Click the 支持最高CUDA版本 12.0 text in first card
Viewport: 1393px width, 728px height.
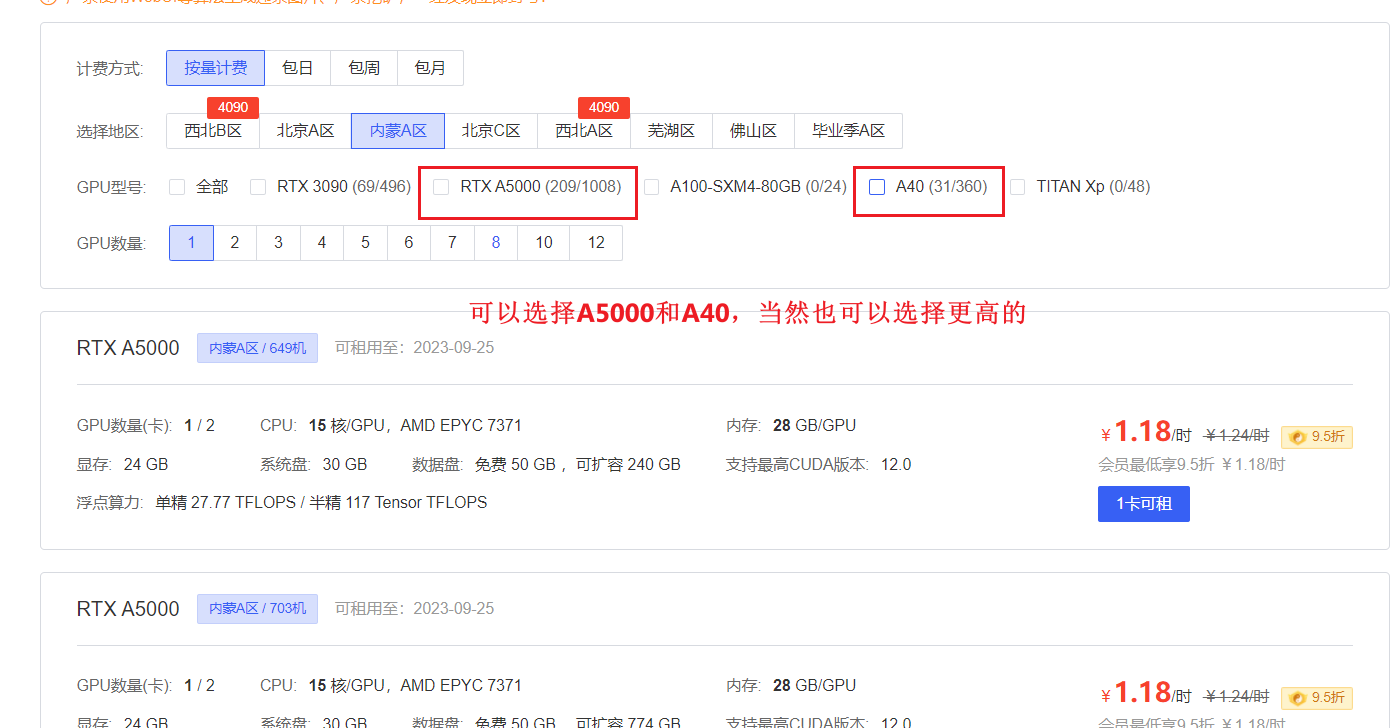coord(819,465)
